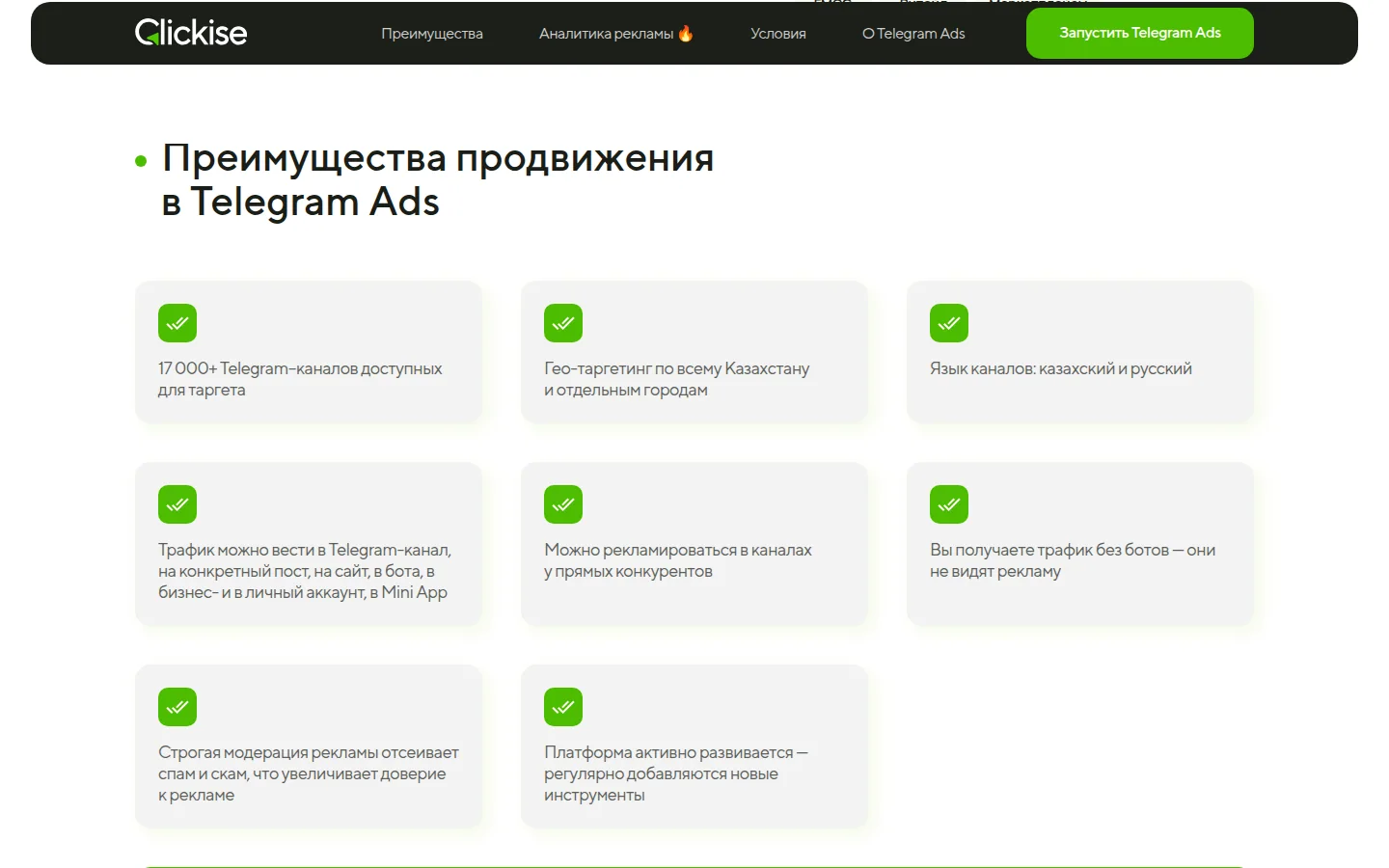Click the checkmark icon above Можно рекламироваться в каналах
Image resolution: width=1389 pixels, height=868 pixels.
[563, 504]
